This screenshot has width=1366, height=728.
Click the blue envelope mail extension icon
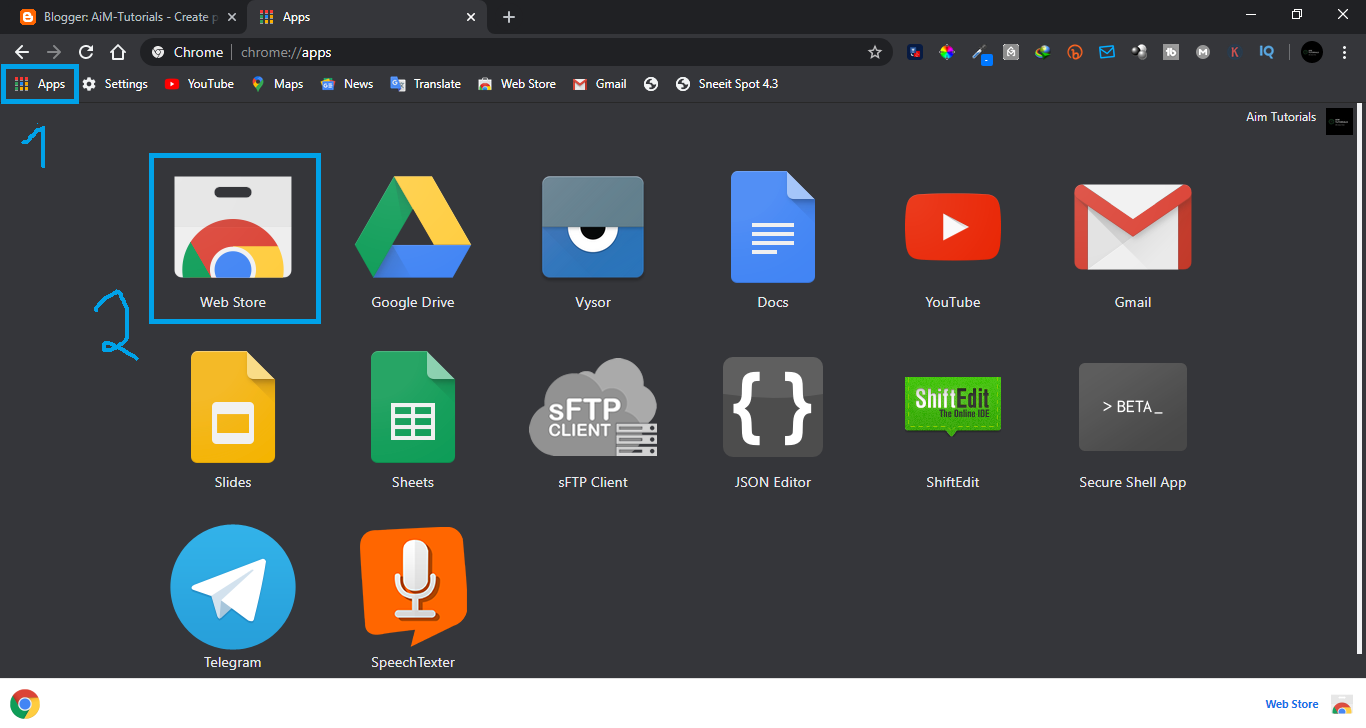[1107, 52]
